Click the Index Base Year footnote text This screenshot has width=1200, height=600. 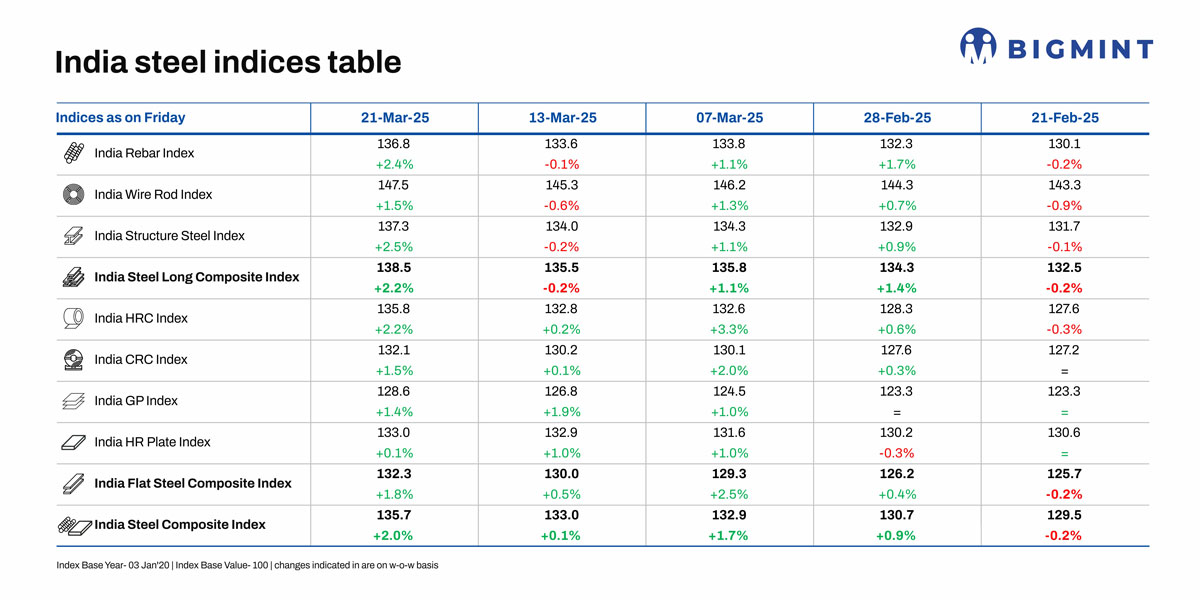point(247,565)
